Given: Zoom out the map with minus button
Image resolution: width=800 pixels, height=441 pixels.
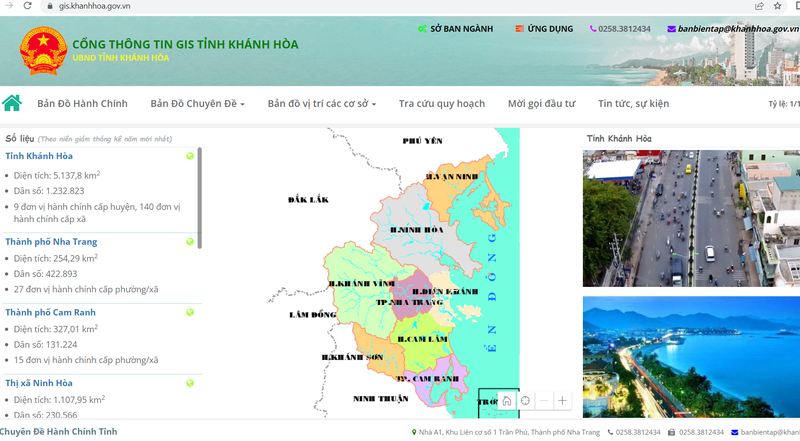Looking at the screenshot, I should (544, 401).
